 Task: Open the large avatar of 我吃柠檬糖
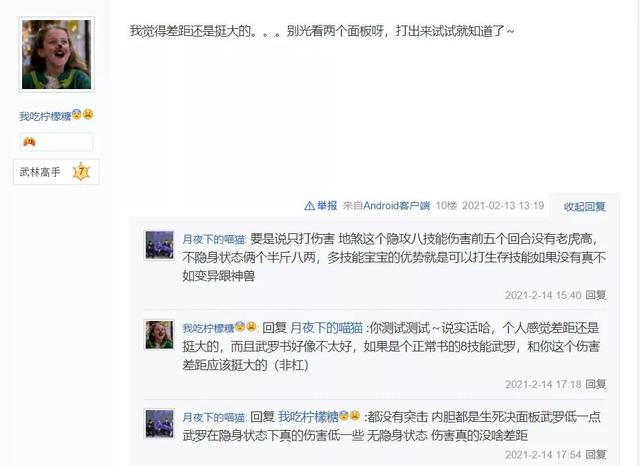(56, 54)
